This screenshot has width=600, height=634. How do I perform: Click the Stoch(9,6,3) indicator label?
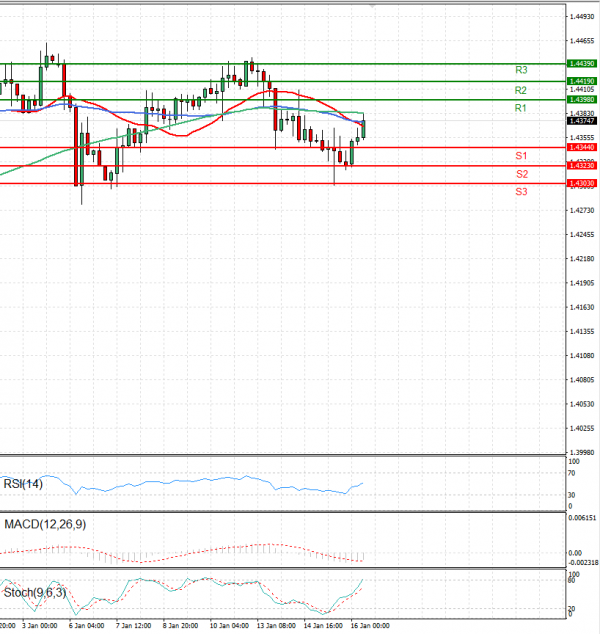coord(36,593)
